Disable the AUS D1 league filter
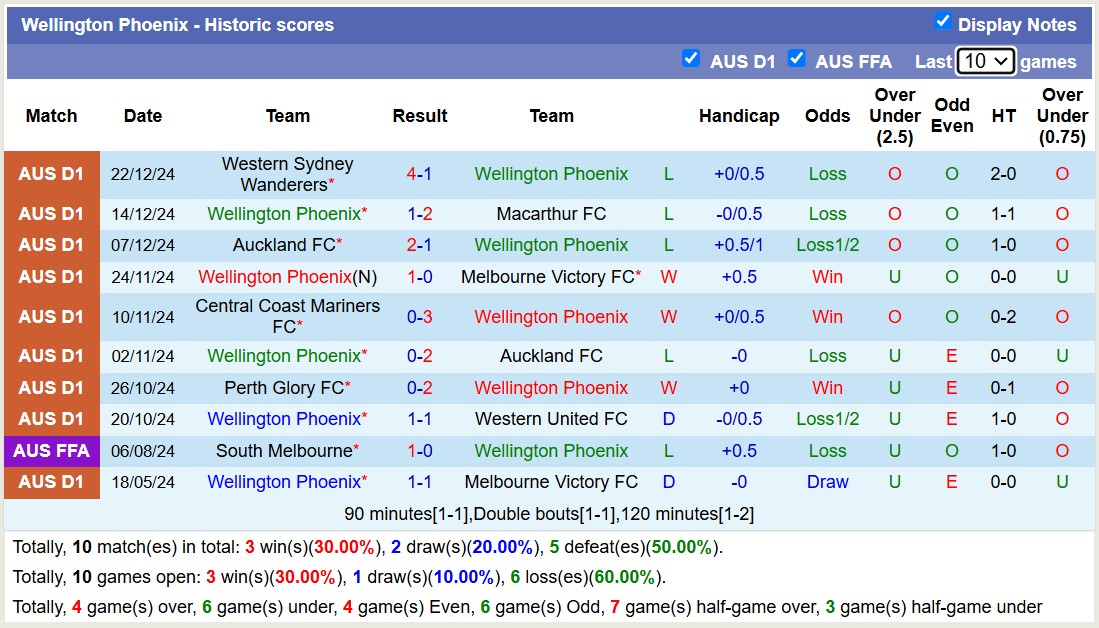Screen dimensions: 1099x628 (x=691, y=59)
